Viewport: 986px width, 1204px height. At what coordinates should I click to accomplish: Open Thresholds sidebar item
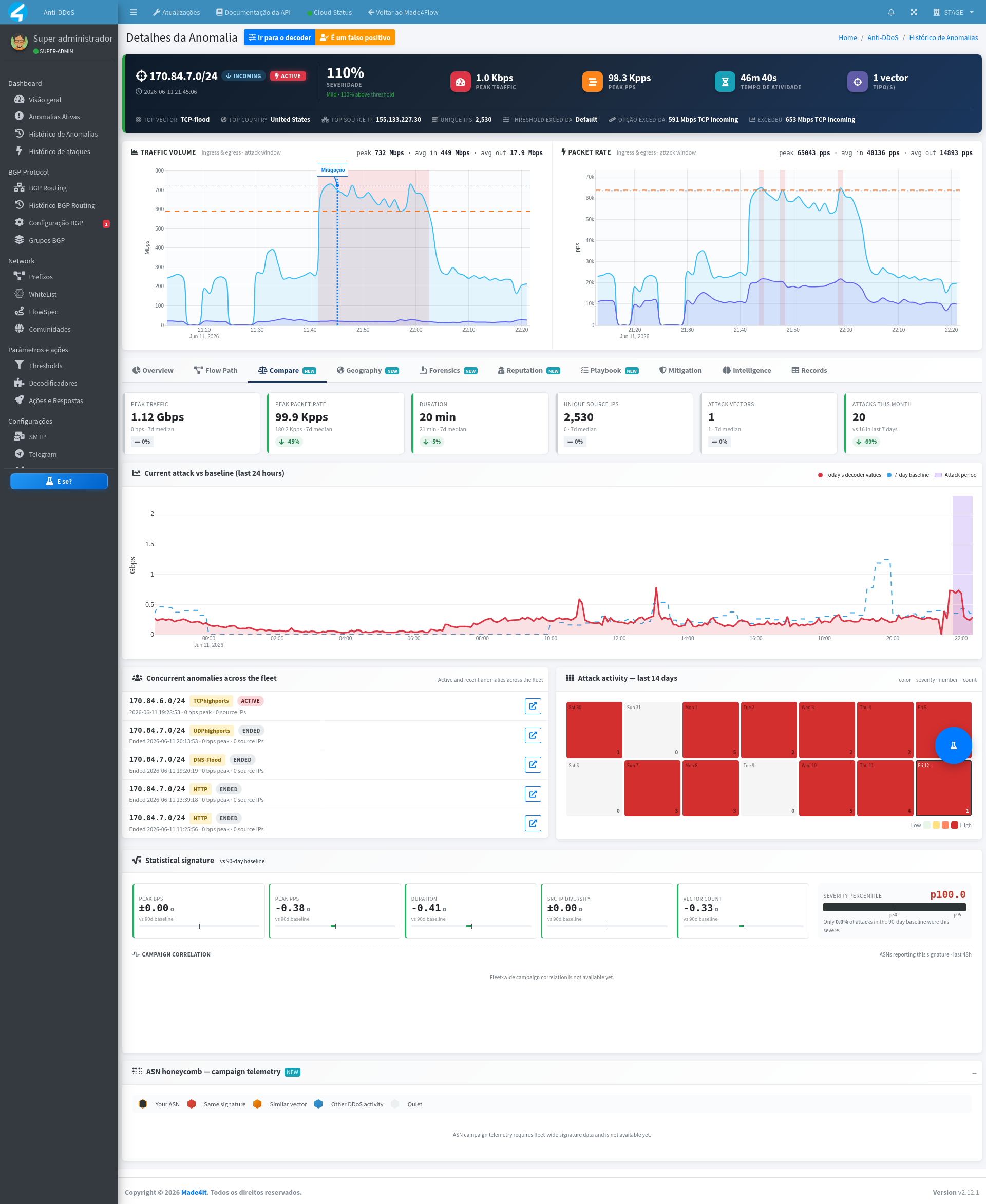coord(59,366)
